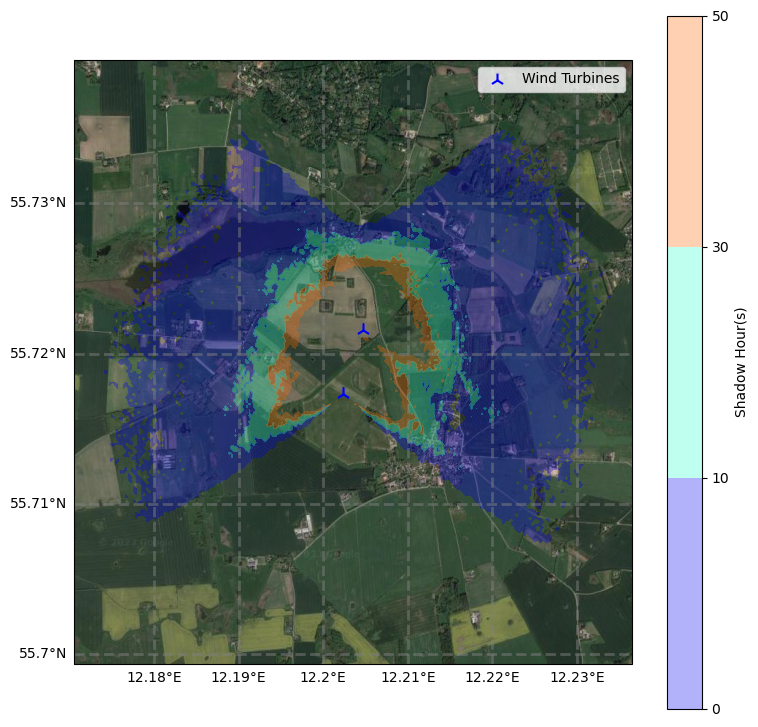Click the upper wind turbine marker on map

[x=364, y=330]
